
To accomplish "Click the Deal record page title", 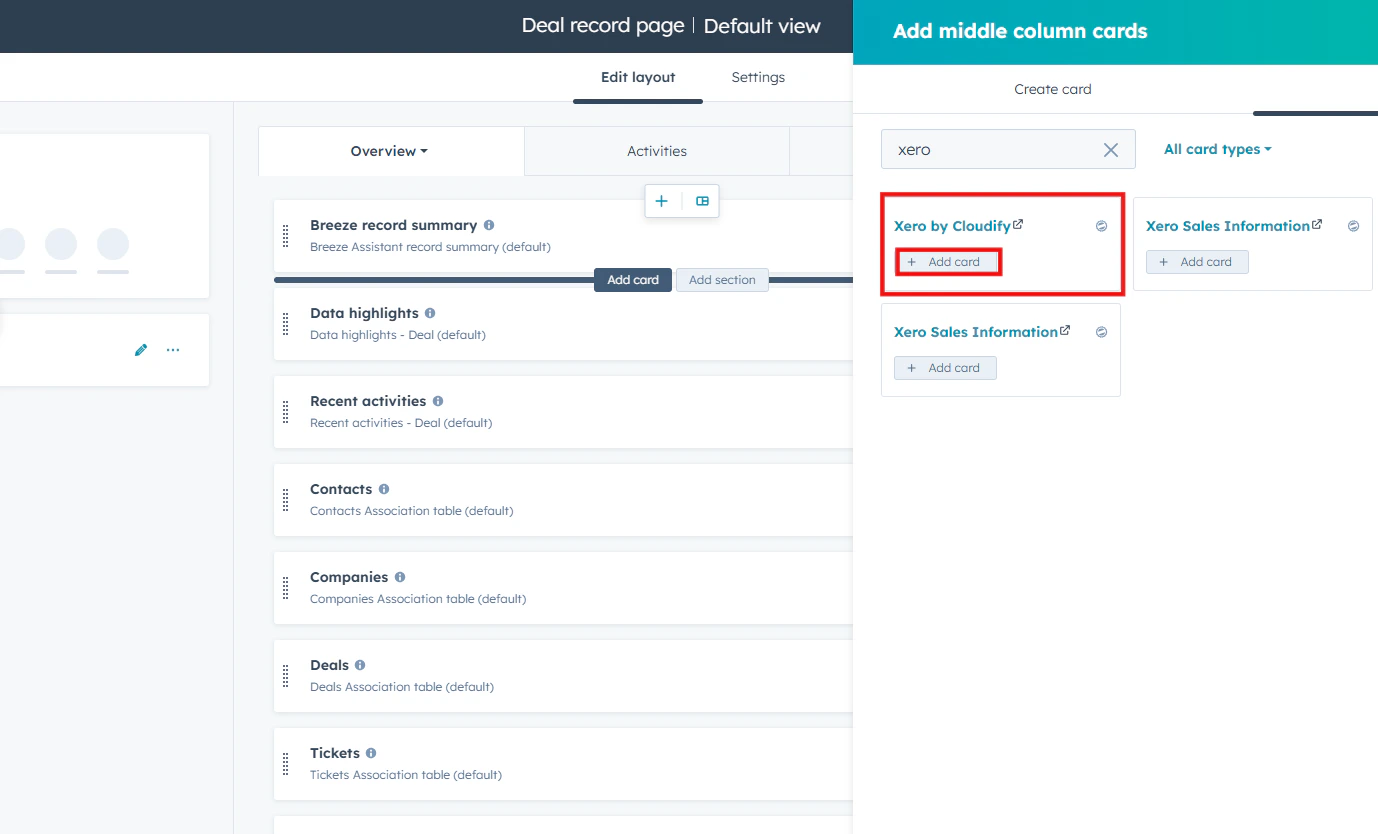I will point(603,26).
